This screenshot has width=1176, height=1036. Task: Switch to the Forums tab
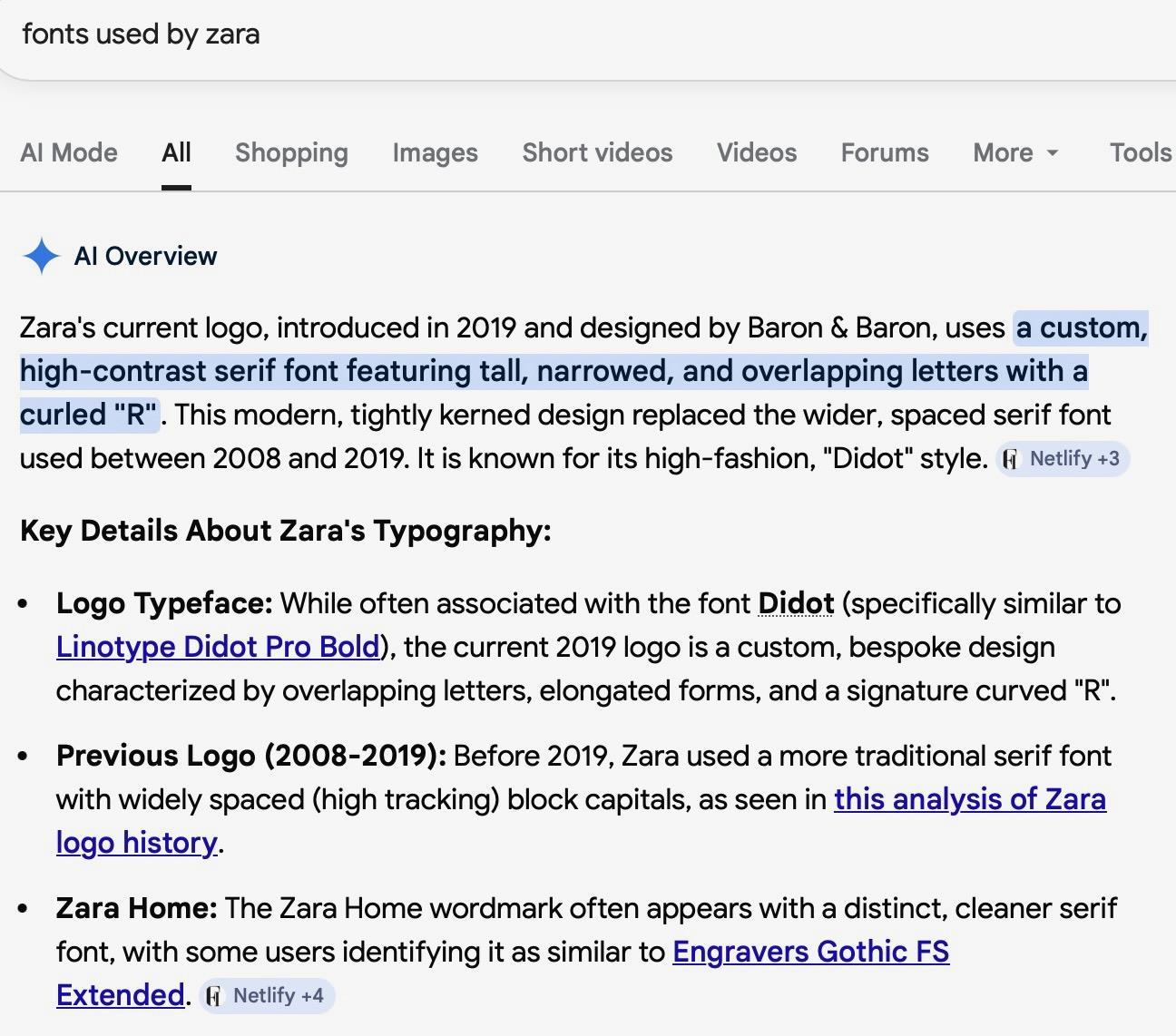[885, 152]
